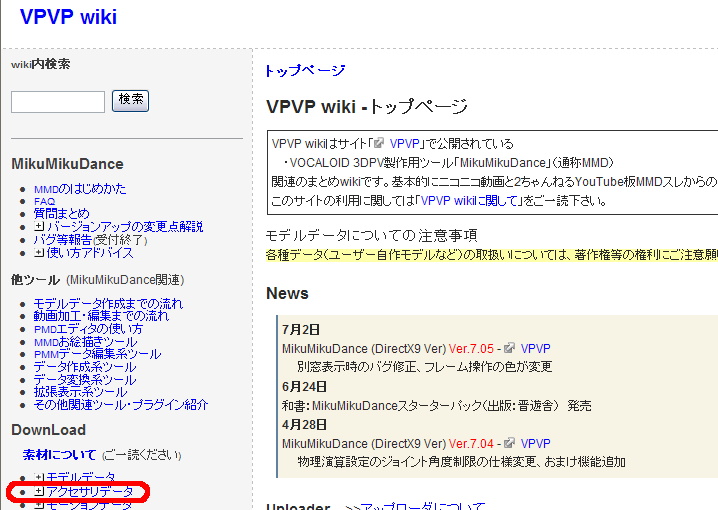Open 拡張表示系ツール link
718x510 pixels.
[80, 392]
